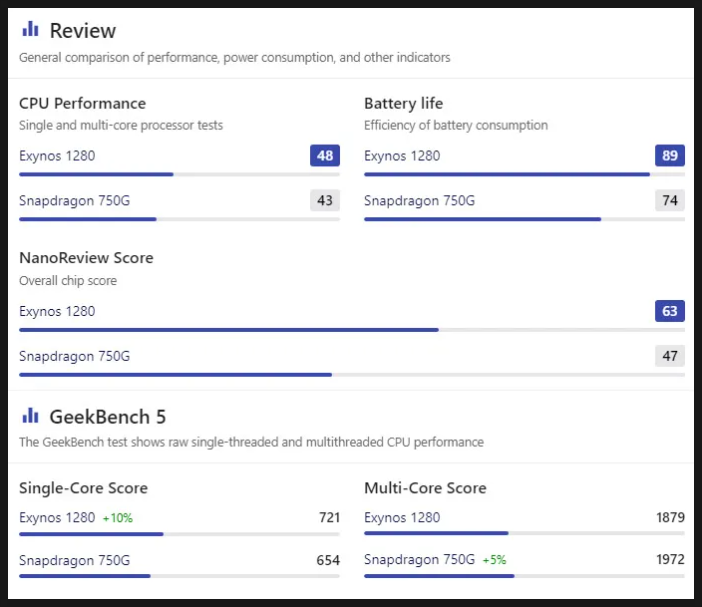This screenshot has height=607, width=702.
Task: Click the +10% indicator next to Exynos 1280
Action: click(118, 518)
